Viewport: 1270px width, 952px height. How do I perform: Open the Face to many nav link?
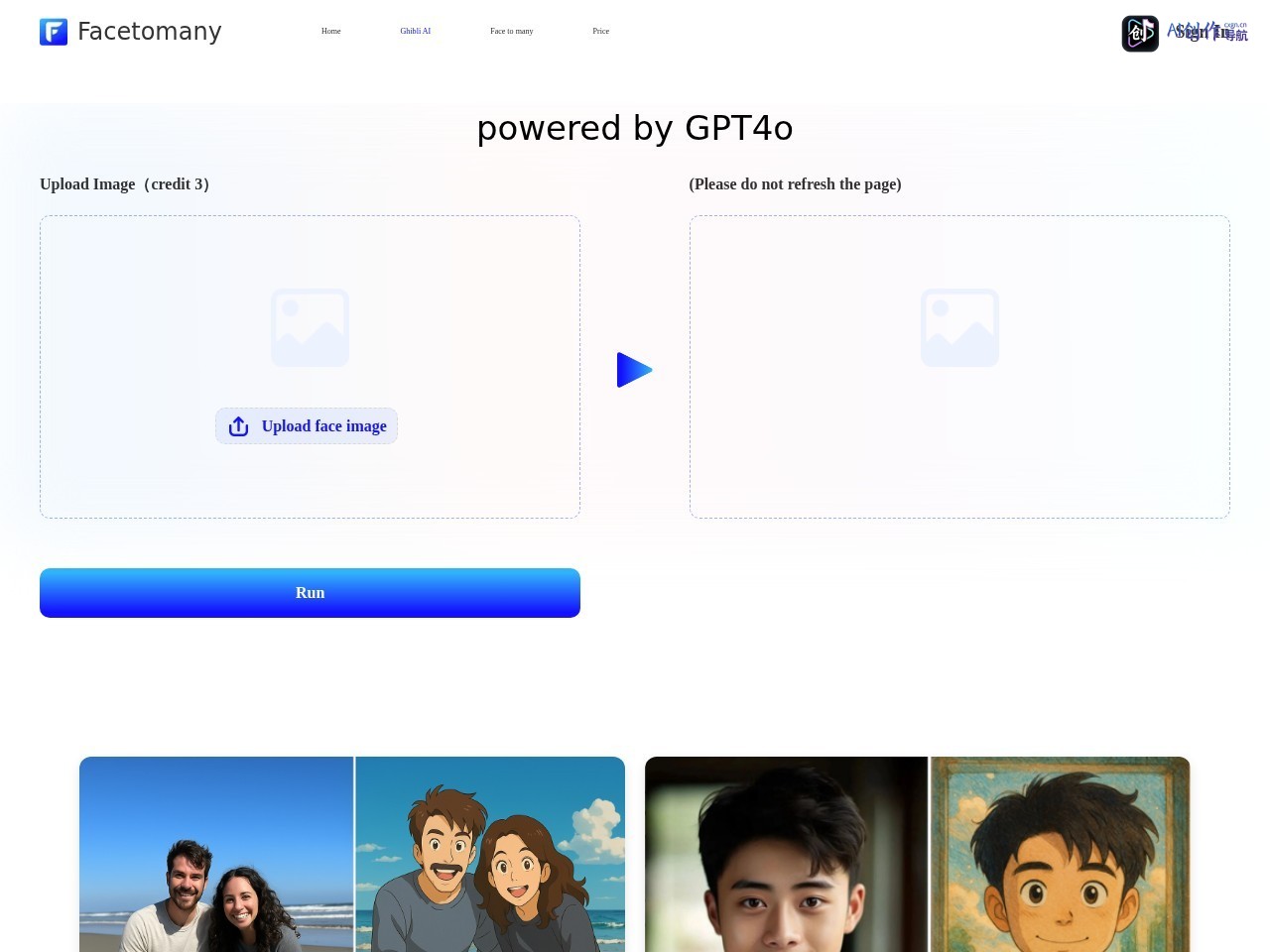tap(512, 31)
